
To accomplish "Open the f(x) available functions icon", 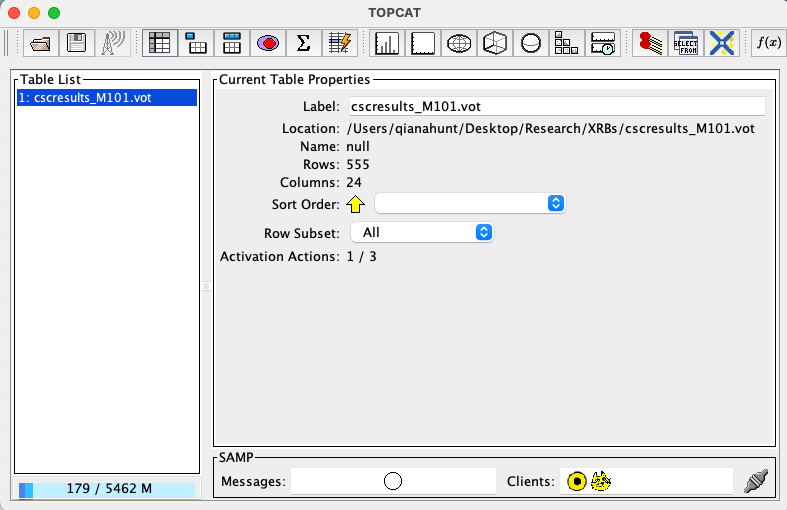I will tap(769, 44).
